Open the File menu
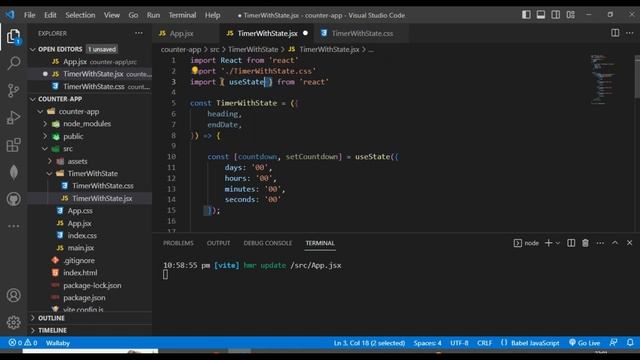Image resolution: width=640 pixels, height=360 pixels. (x=29, y=15)
